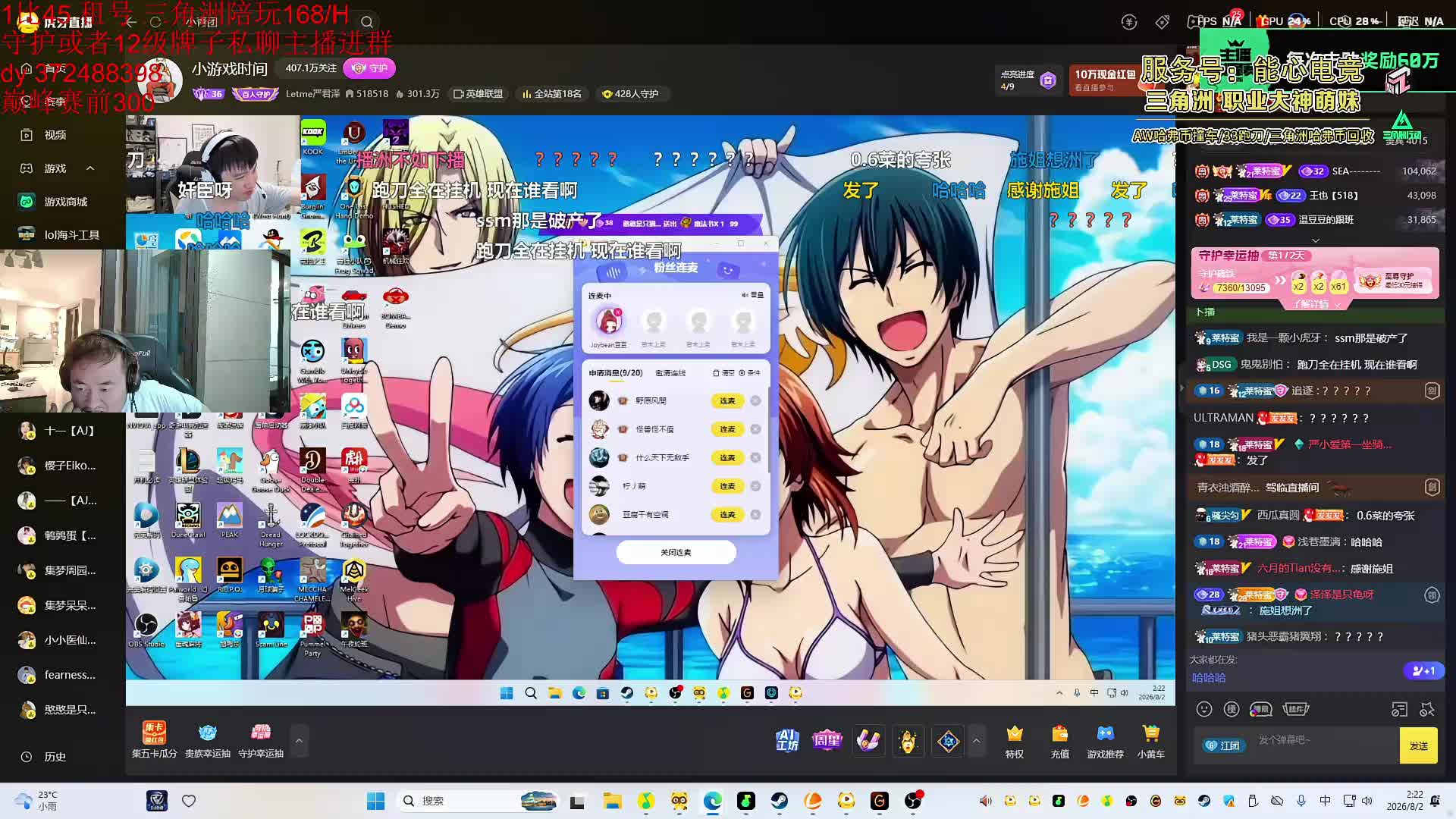Open the colored danmaku bubble settings
This screenshot has height=819, width=1456.
(1260, 709)
